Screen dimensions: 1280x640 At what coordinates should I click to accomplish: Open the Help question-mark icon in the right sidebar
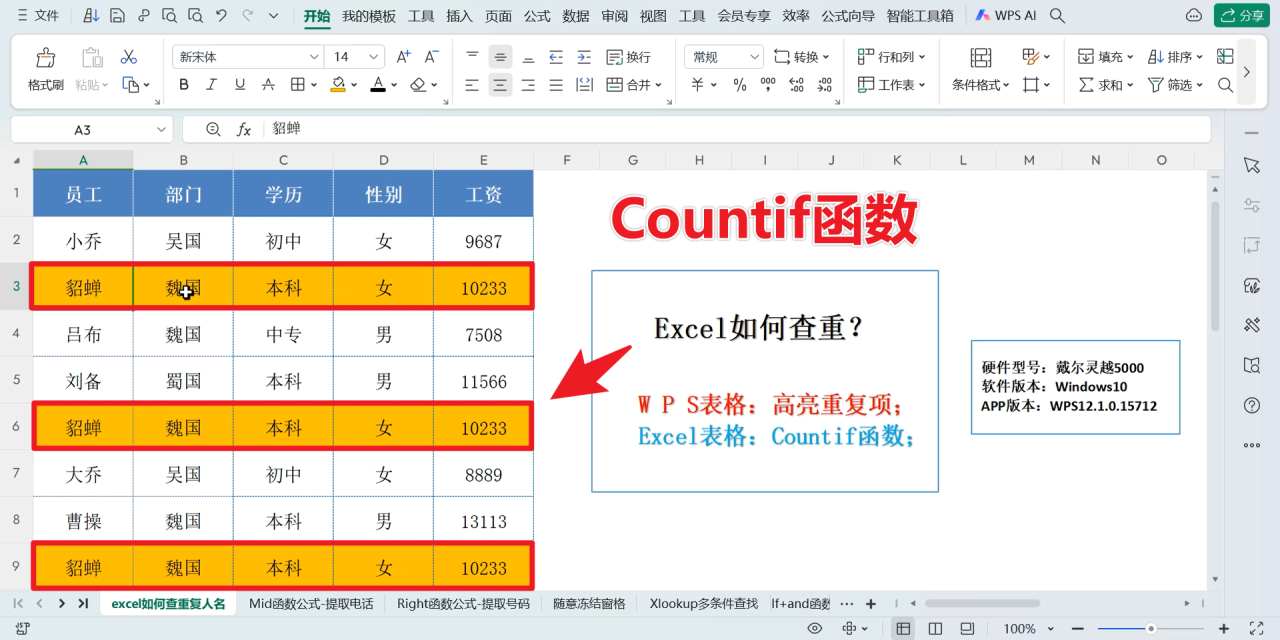click(1252, 405)
